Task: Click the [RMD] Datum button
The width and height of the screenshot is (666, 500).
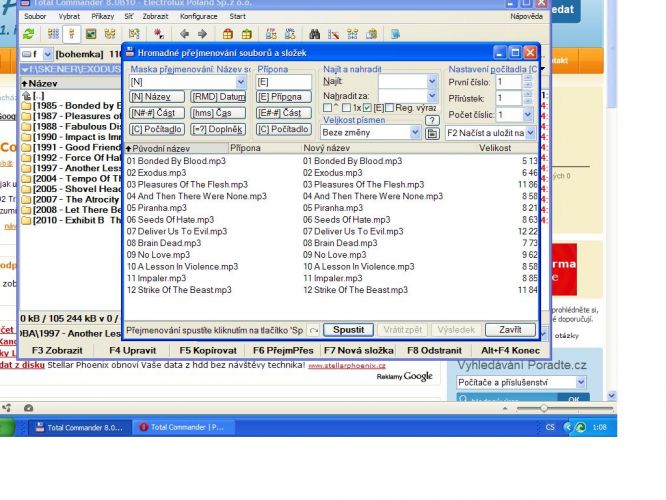Action: coord(218,97)
